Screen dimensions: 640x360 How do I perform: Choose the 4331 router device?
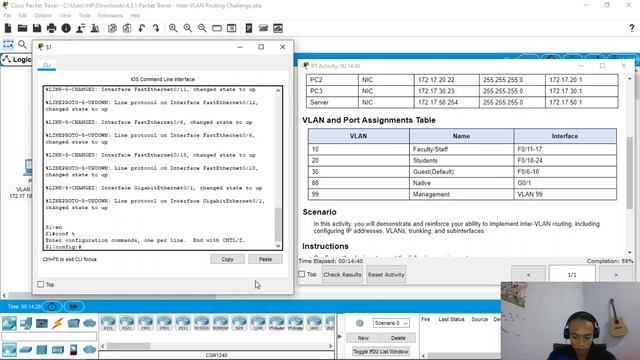pyautogui.click(x=108, y=322)
